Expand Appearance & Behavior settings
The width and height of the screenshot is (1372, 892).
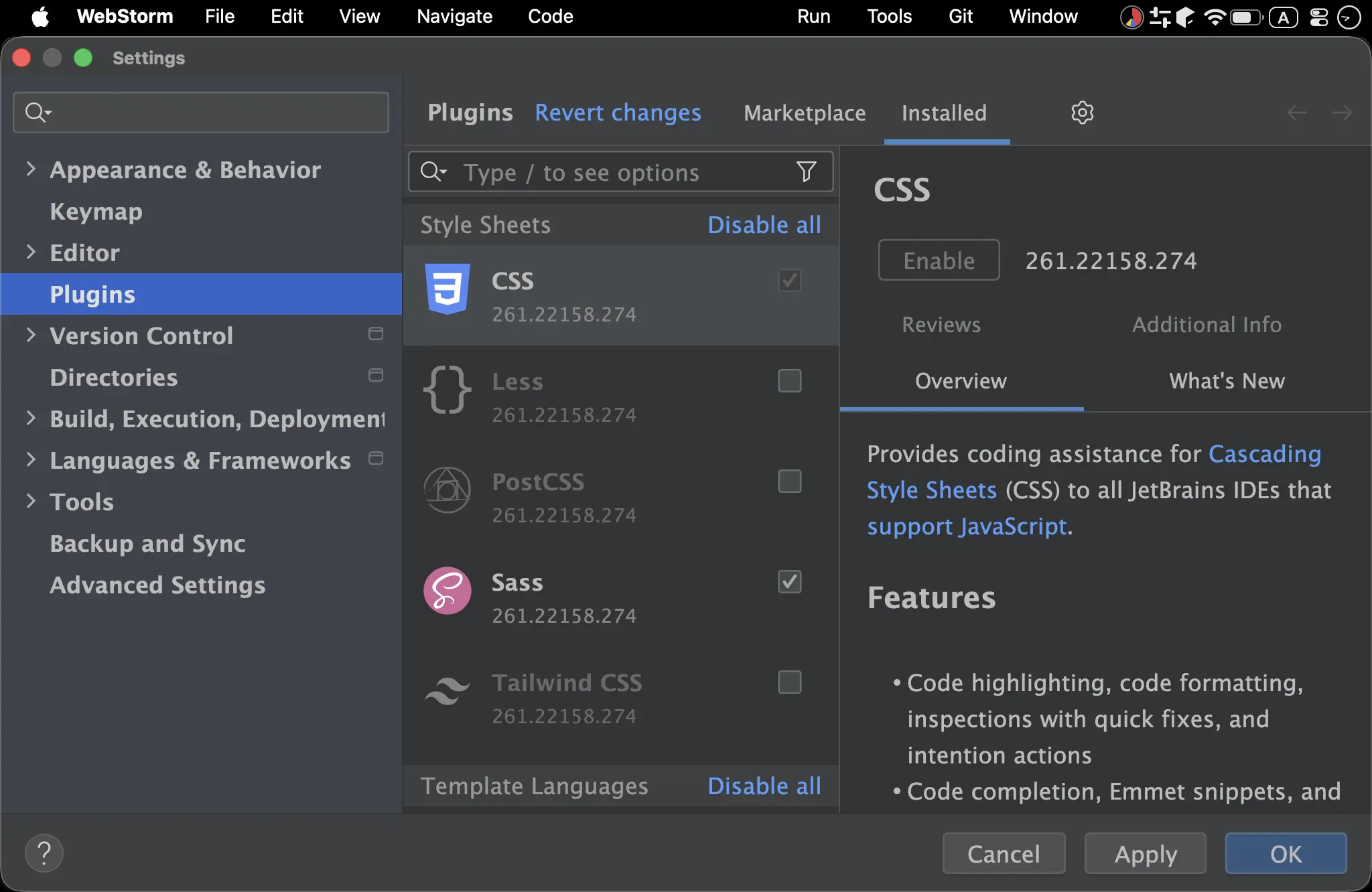pyautogui.click(x=30, y=169)
